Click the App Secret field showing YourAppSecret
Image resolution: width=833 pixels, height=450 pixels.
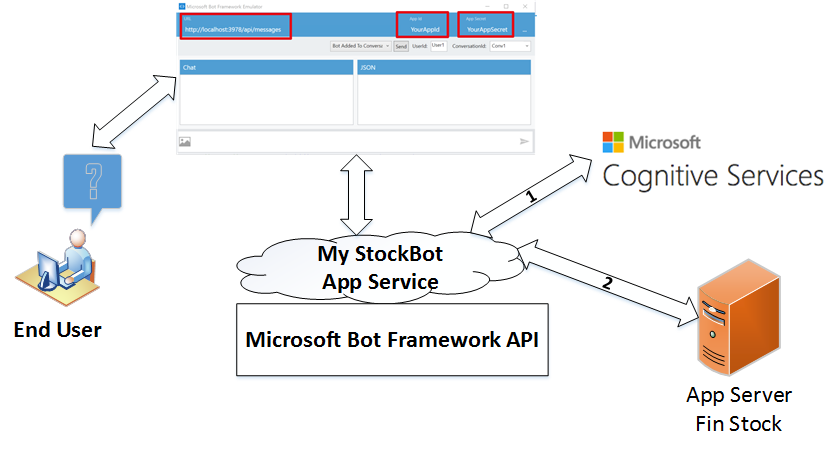coord(486,25)
